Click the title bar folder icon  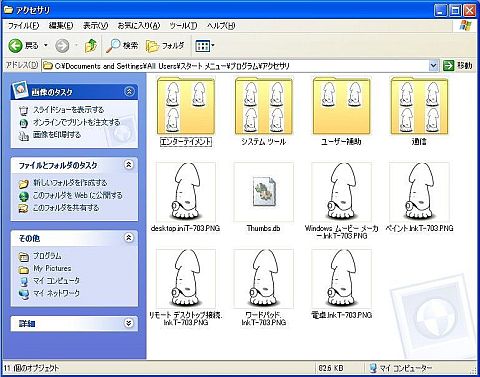(8, 10)
